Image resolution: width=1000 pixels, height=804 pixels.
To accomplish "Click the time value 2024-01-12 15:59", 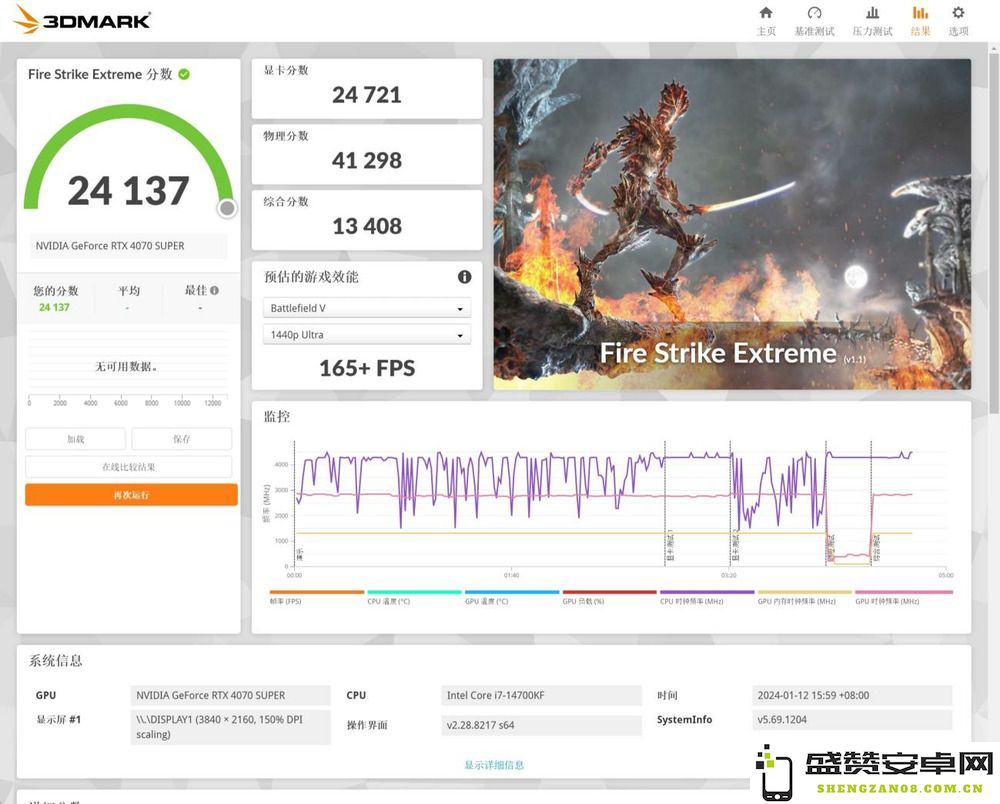I will click(851, 695).
